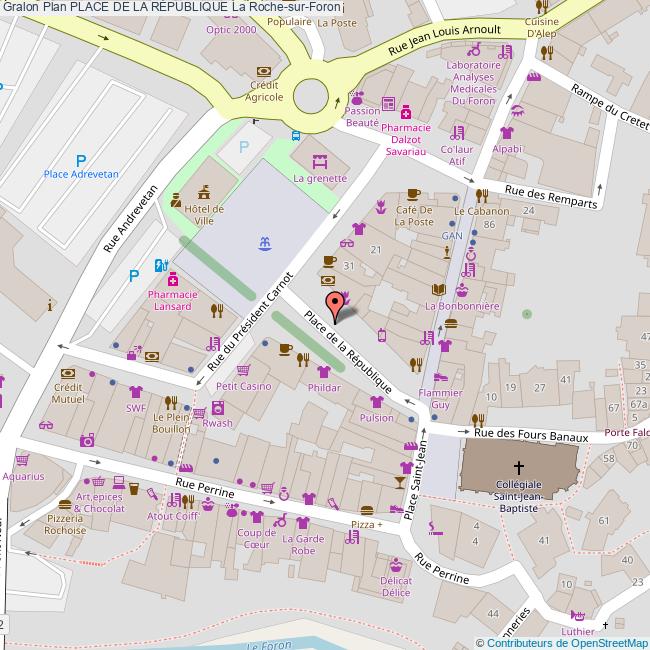Select the Pharmacie Lansard pharmacy icon
The height and width of the screenshot is (650, 650).
coord(172,278)
